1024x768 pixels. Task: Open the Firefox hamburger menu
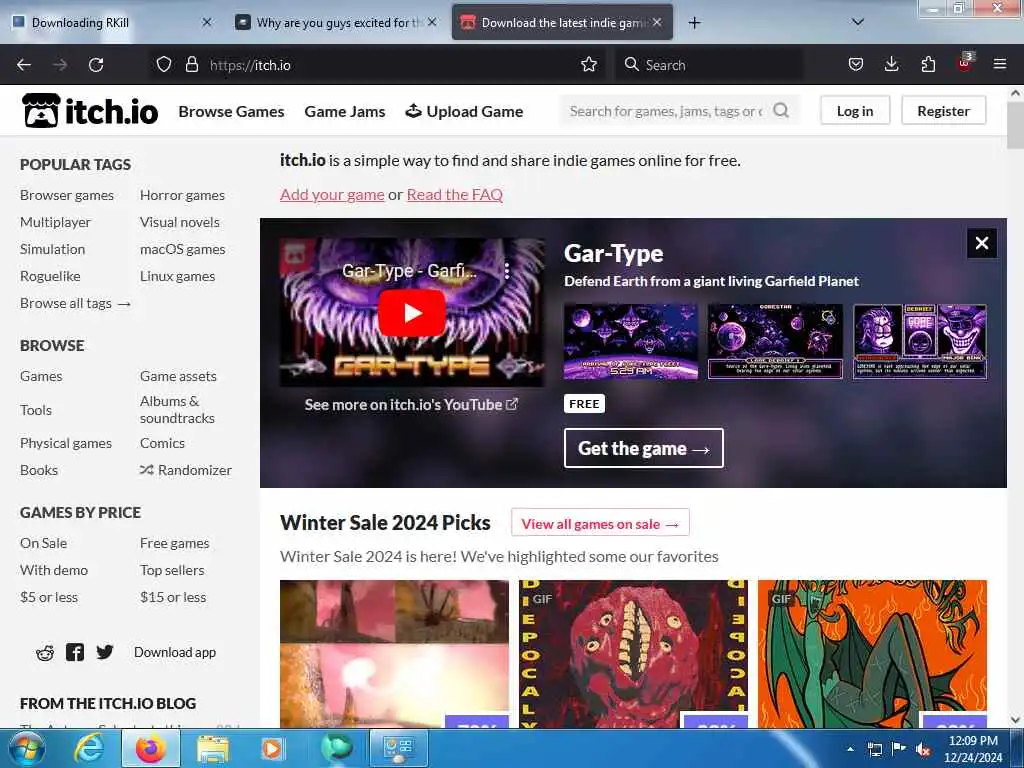point(999,65)
